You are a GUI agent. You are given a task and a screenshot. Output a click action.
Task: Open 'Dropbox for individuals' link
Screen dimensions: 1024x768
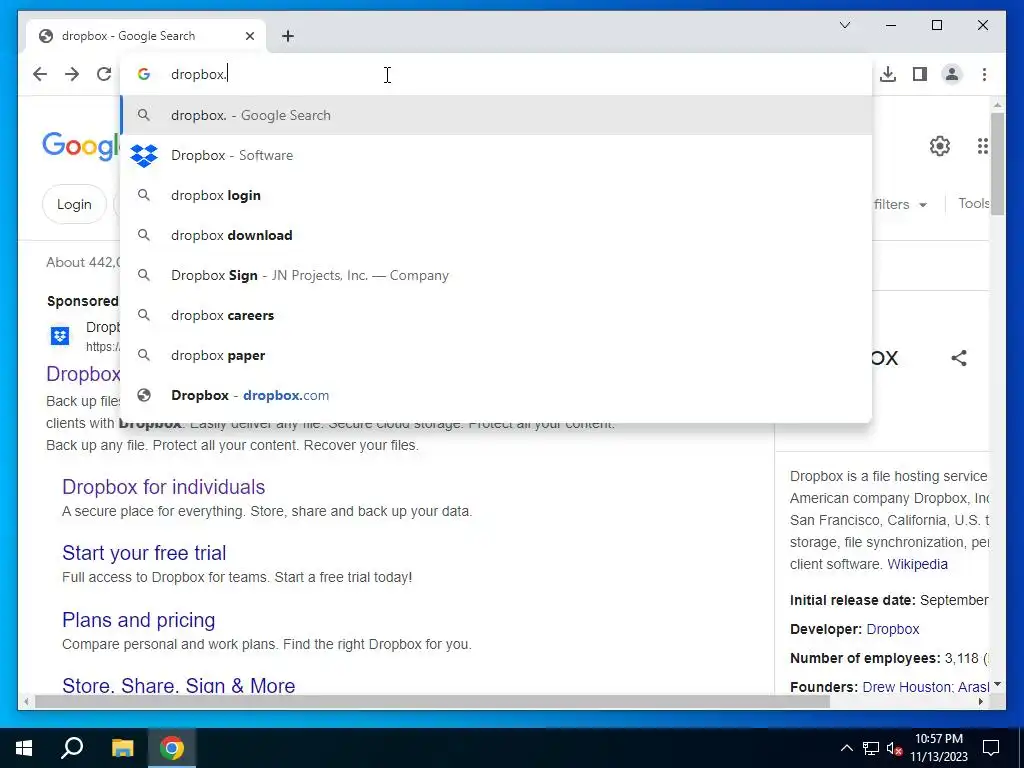(x=163, y=487)
